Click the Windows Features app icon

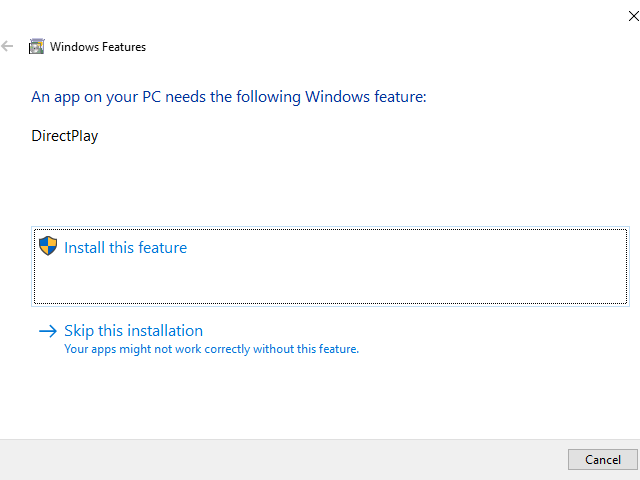point(36,47)
